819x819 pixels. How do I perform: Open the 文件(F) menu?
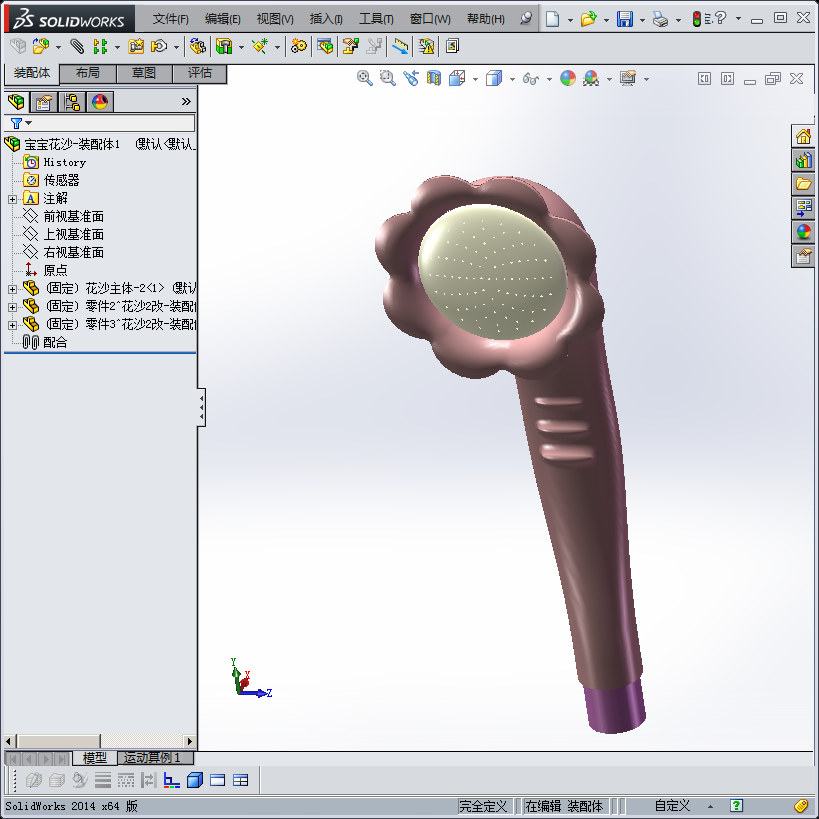[170, 19]
